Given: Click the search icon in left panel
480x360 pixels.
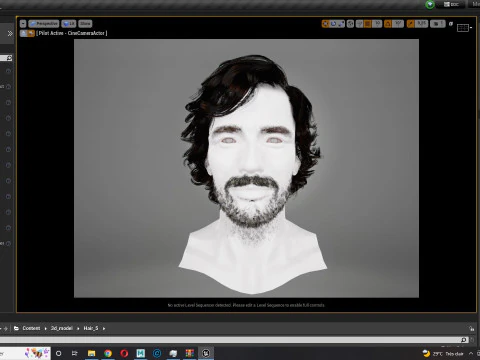Looking at the screenshot, I should tap(9, 58).
